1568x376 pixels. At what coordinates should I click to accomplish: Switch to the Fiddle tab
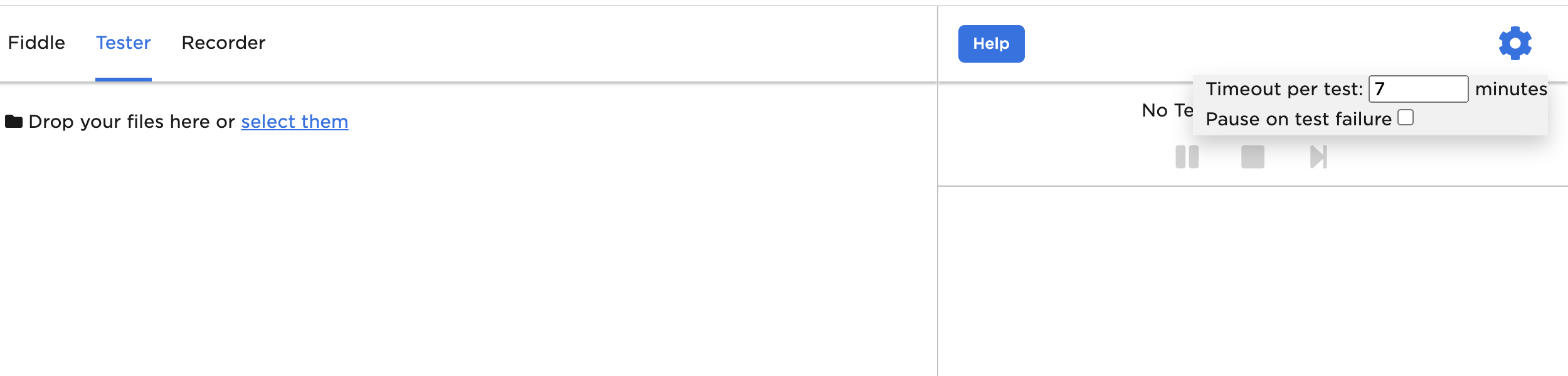(x=36, y=43)
